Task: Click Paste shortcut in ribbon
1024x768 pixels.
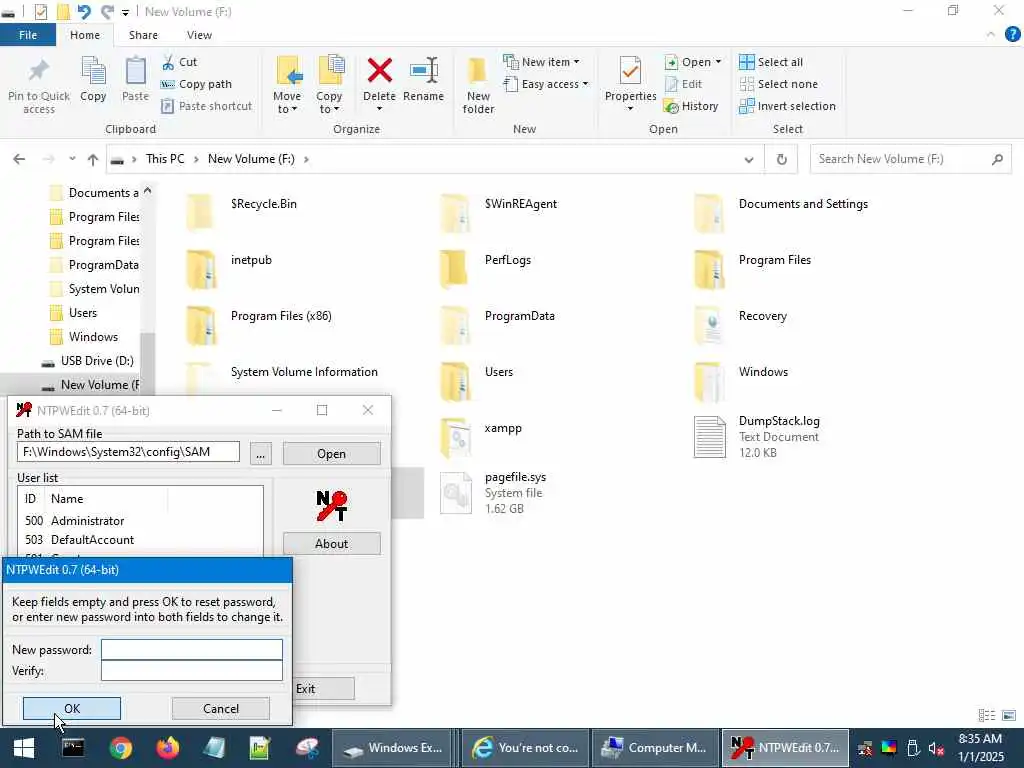Action: (206, 106)
